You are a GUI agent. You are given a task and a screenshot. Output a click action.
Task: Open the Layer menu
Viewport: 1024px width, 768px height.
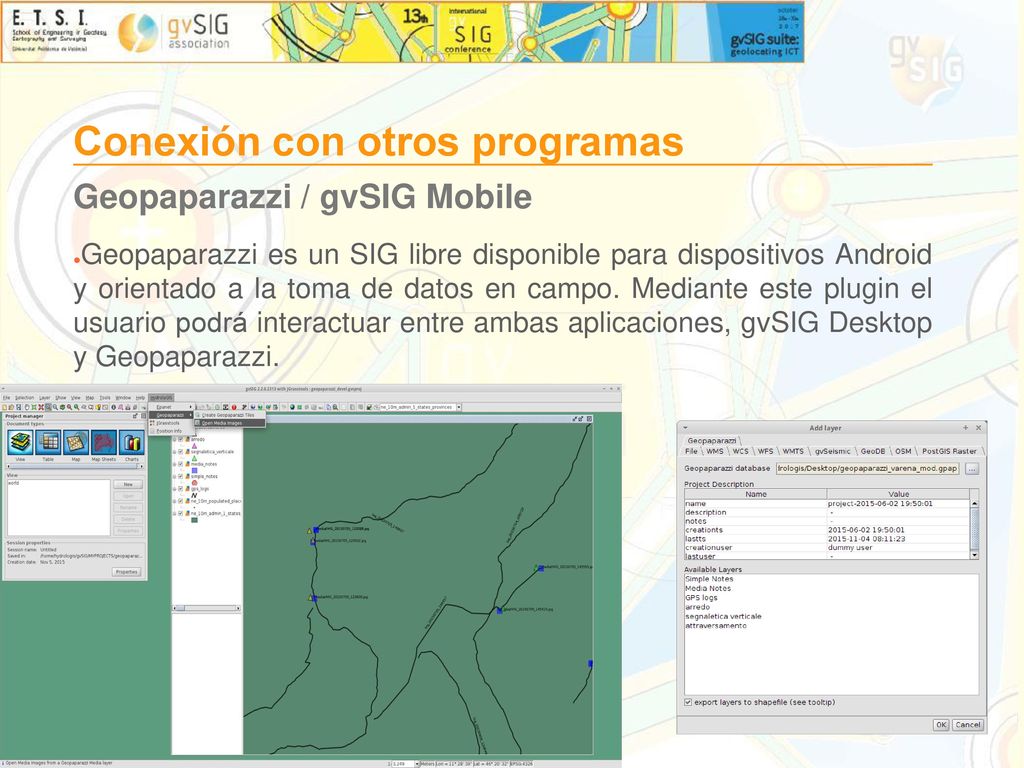point(44,397)
